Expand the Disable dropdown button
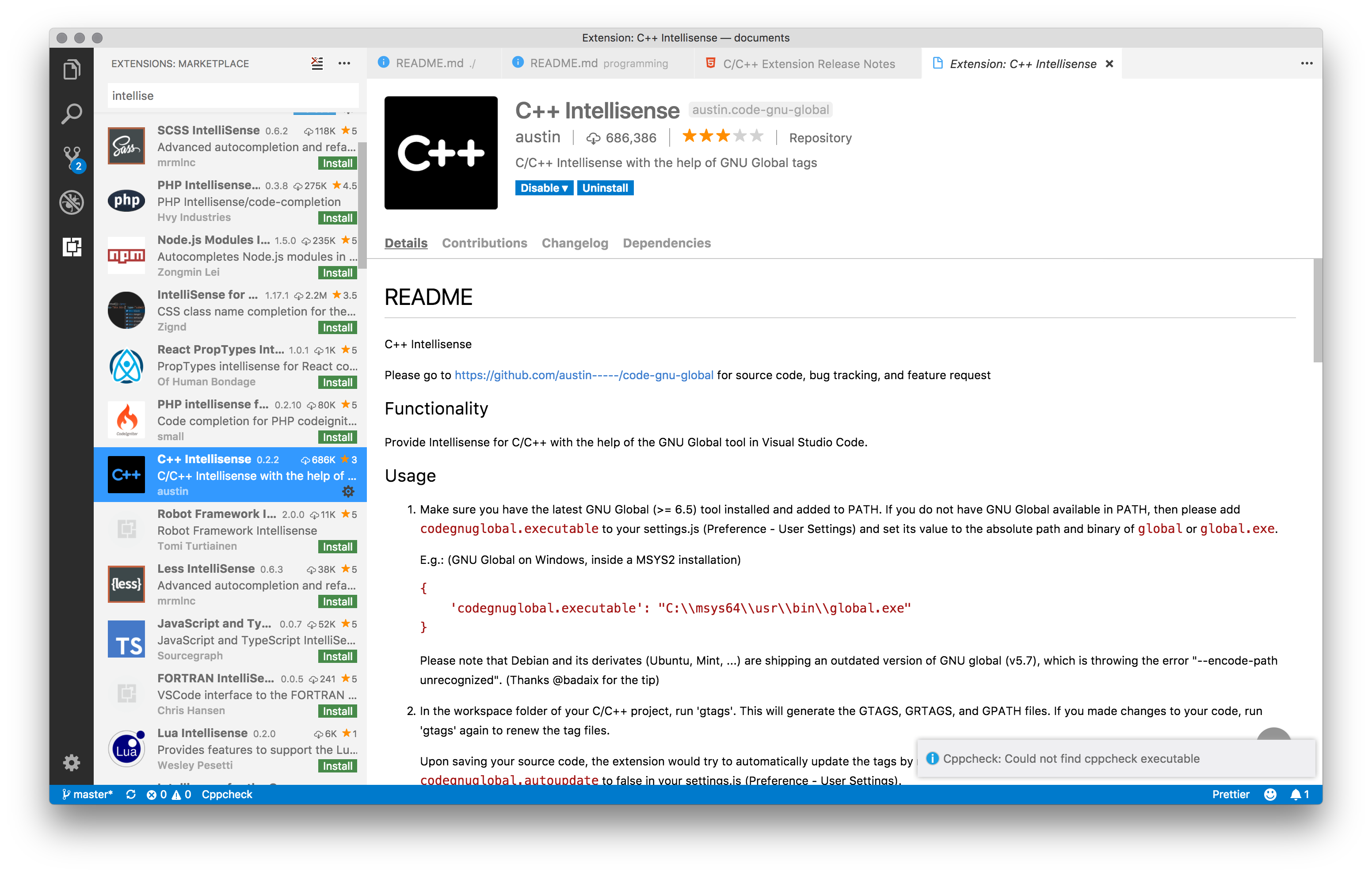The height and width of the screenshot is (875, 1372). coord(544,188)
